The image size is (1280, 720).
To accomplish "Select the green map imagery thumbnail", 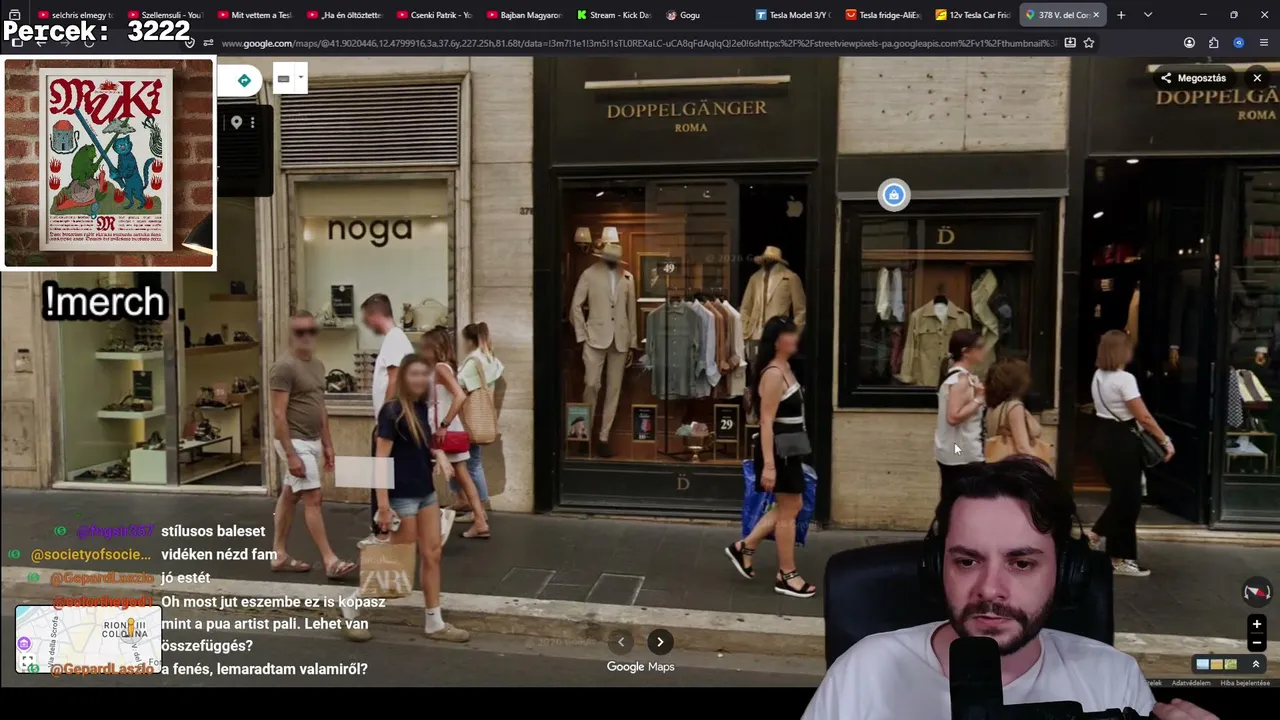I will point(1230,664).
